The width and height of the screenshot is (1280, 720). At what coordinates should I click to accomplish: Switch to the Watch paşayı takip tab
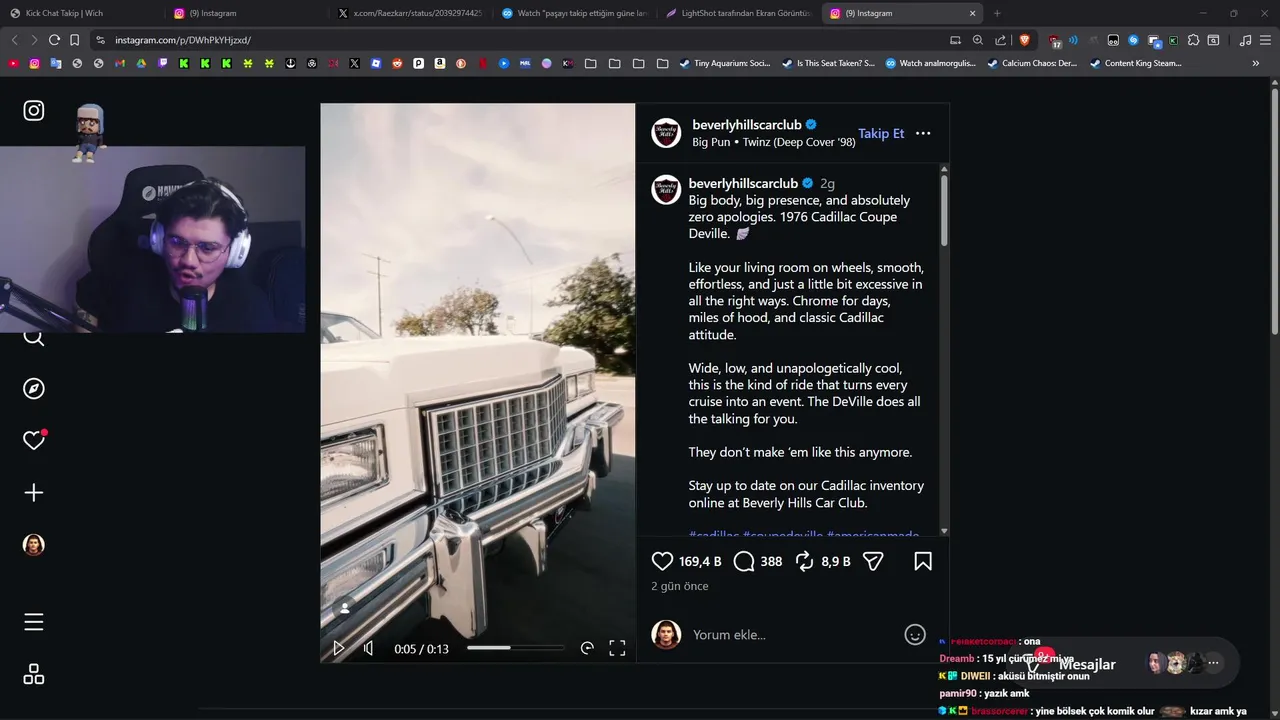pyautogui.click(x=574, y=13)
